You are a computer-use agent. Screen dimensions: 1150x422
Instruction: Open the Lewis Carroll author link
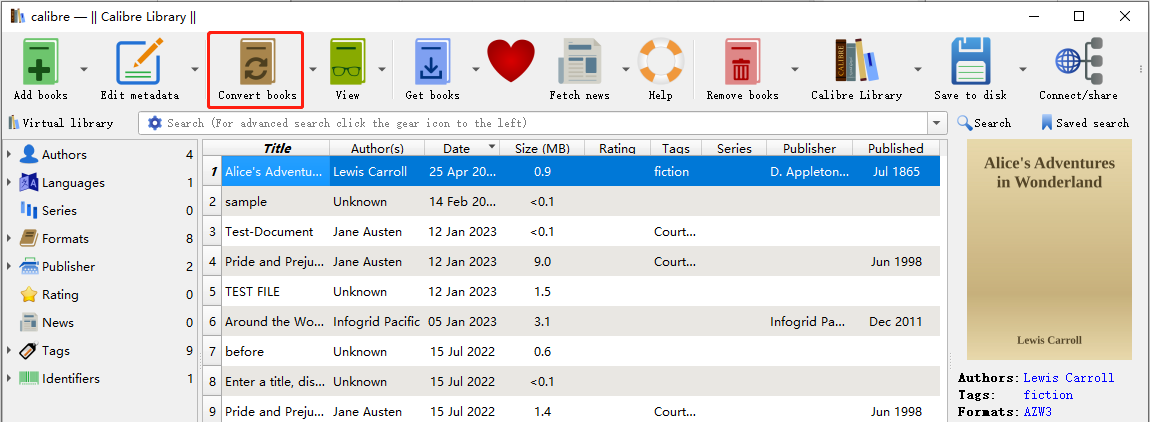1069,378
